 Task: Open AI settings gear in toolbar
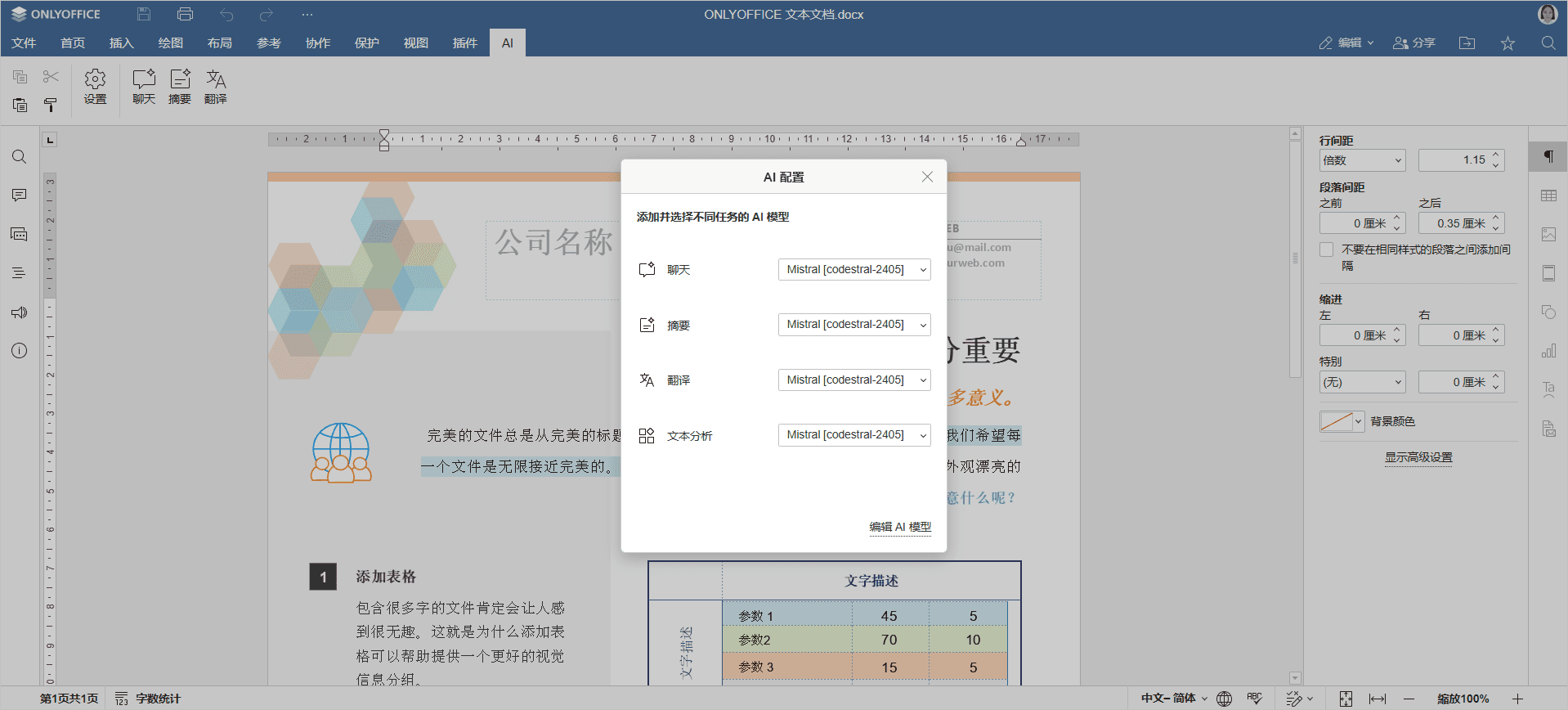(95, 87)
